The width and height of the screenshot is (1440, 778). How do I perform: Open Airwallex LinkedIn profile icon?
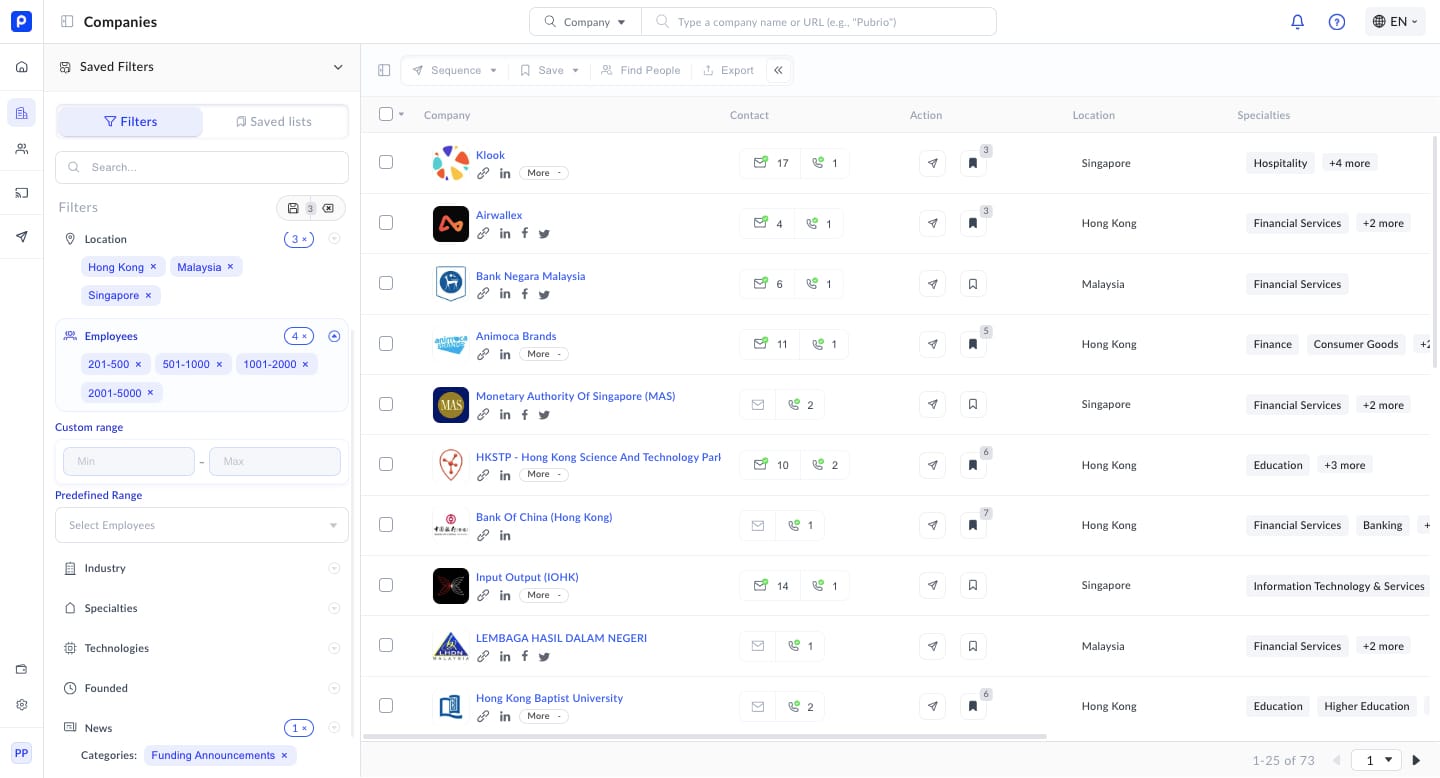click(505, 234)
